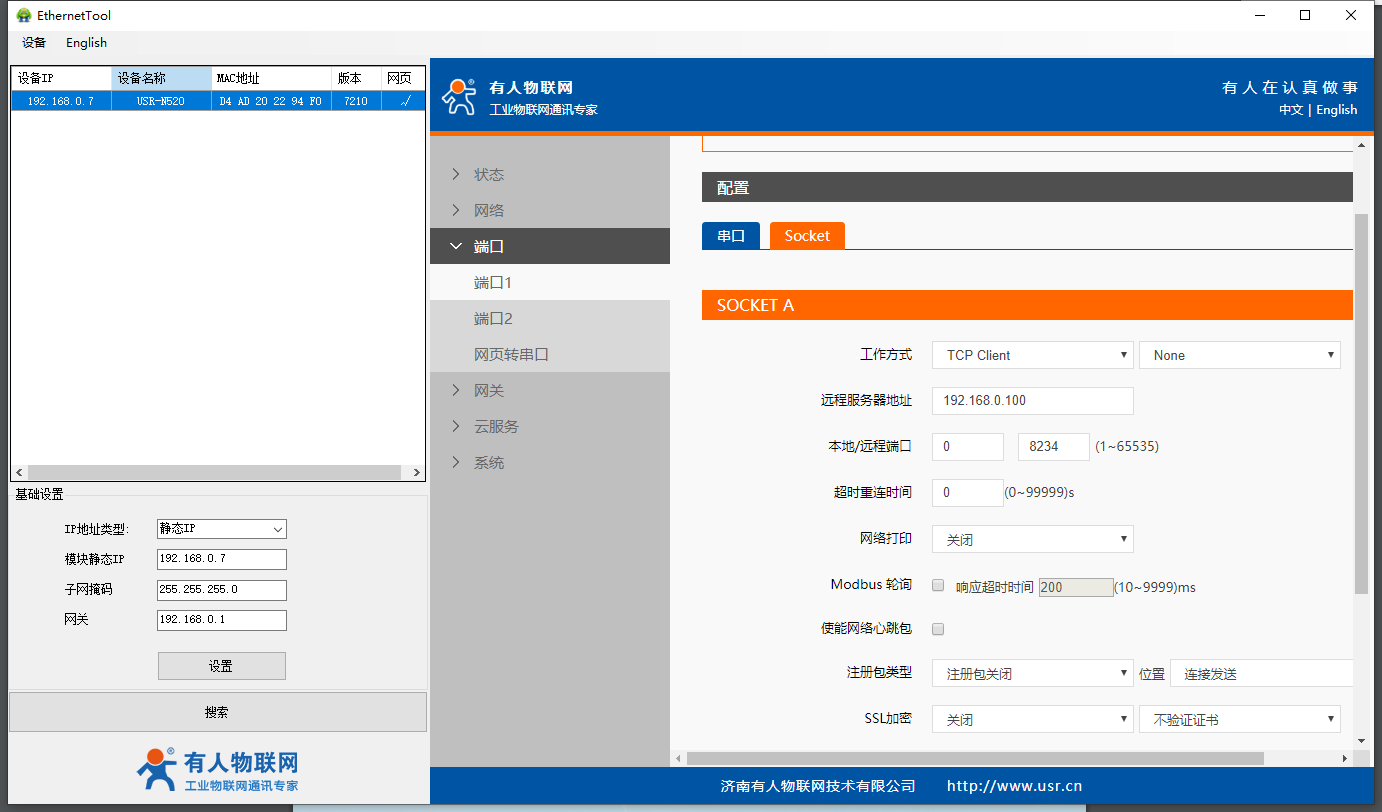The width and height of the screenshot is (1382, 812).
Task: Click the 远程服务器地址 input field
Action: [1032, 400]
